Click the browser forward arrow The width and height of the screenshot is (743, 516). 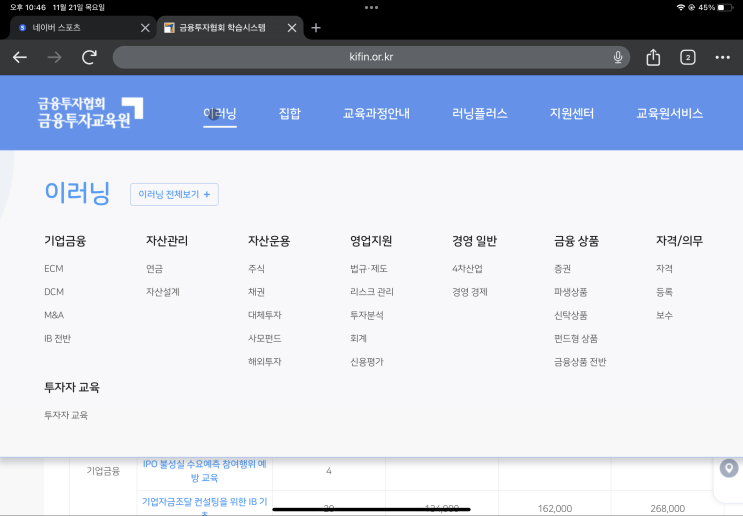pyautogui.click(x=54, y=57)
